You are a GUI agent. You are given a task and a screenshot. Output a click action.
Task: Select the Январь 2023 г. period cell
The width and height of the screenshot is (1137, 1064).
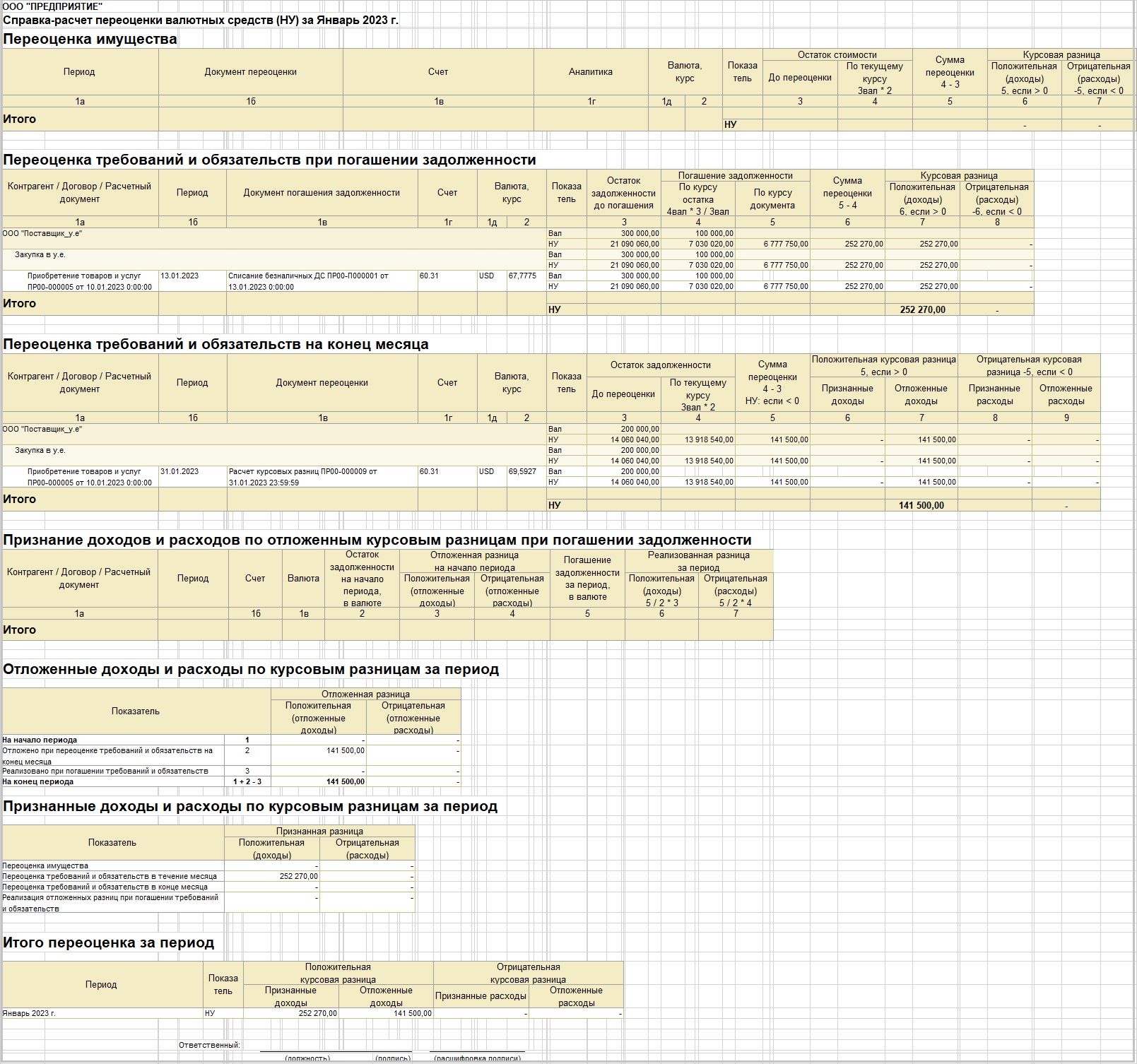pos(29,1013)
